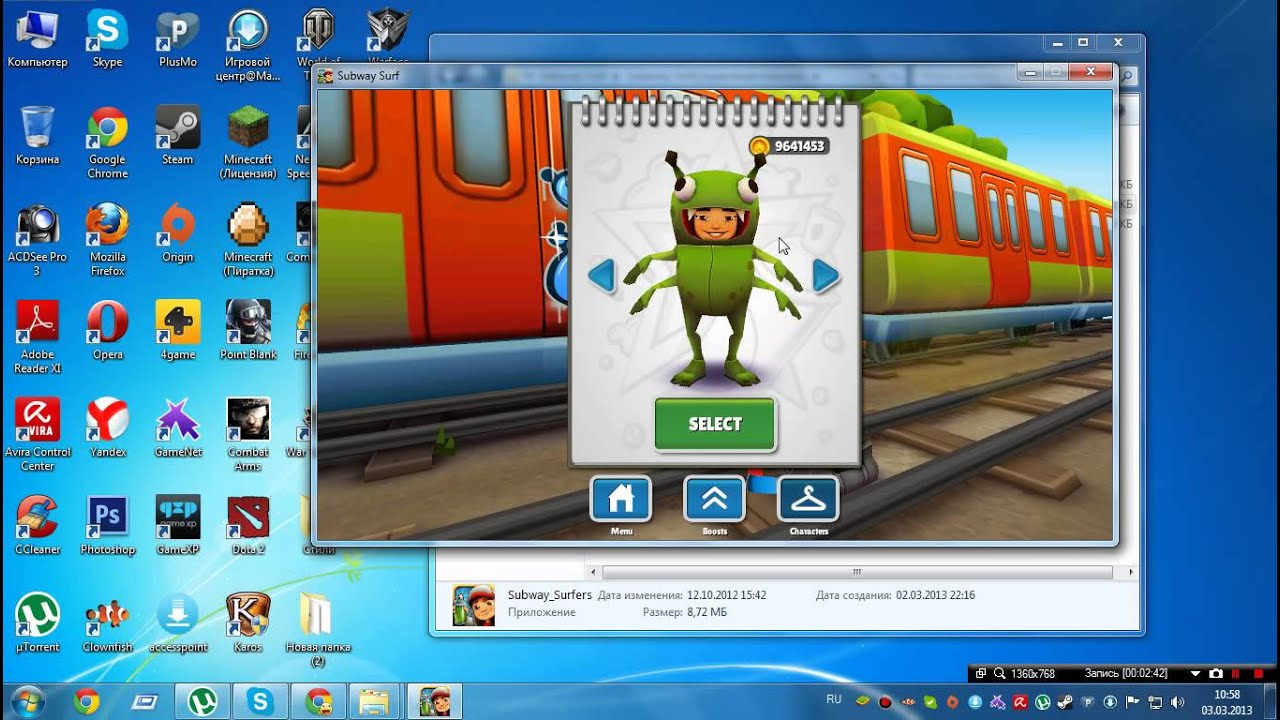Open the Skype desktop shortcut
This screenshot has height=720, width=1280.
[107, 38]
